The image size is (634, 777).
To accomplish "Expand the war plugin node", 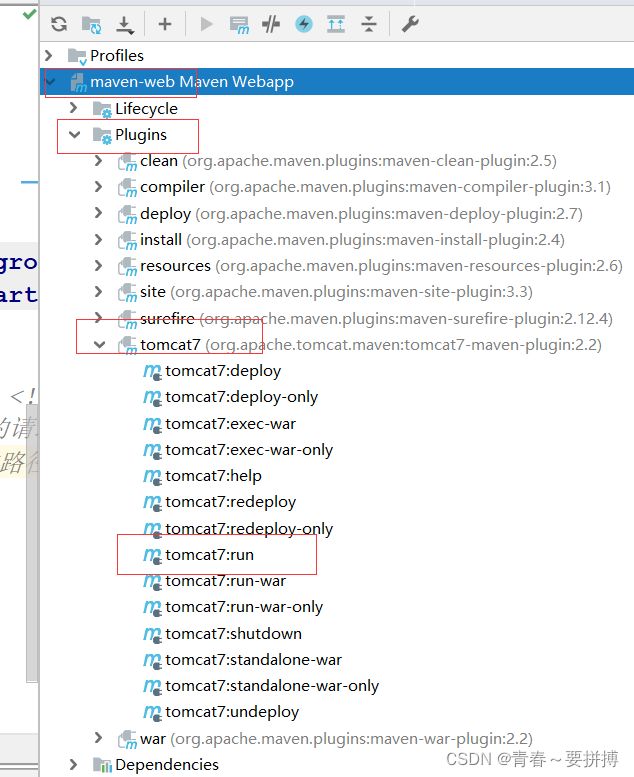I will tap(99, 738).
